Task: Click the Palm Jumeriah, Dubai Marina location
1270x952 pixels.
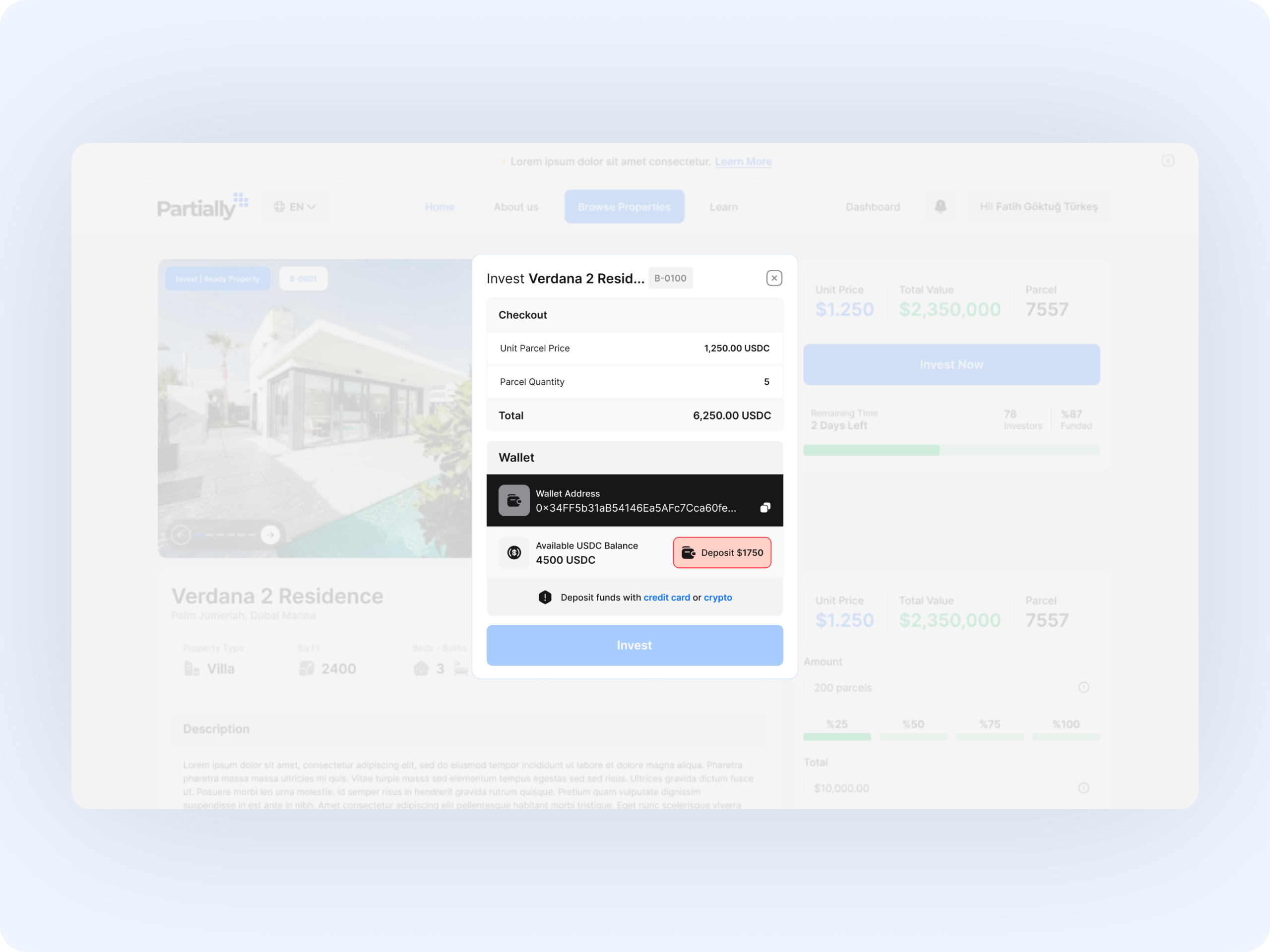Action: (243, 616)
